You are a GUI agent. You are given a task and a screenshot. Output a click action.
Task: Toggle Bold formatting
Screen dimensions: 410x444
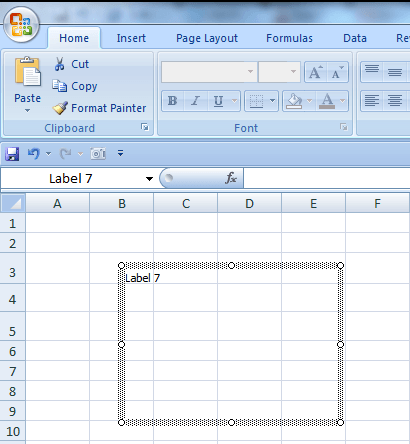coord(172,101)
